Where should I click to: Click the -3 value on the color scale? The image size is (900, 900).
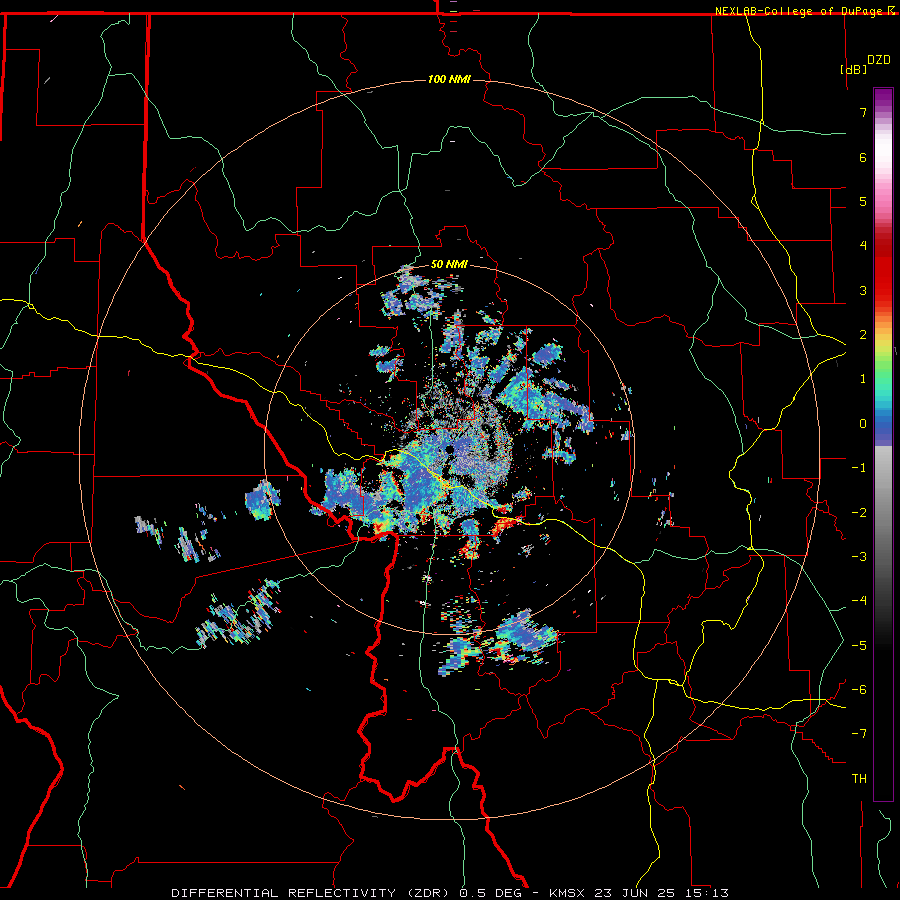click(859, 557)
